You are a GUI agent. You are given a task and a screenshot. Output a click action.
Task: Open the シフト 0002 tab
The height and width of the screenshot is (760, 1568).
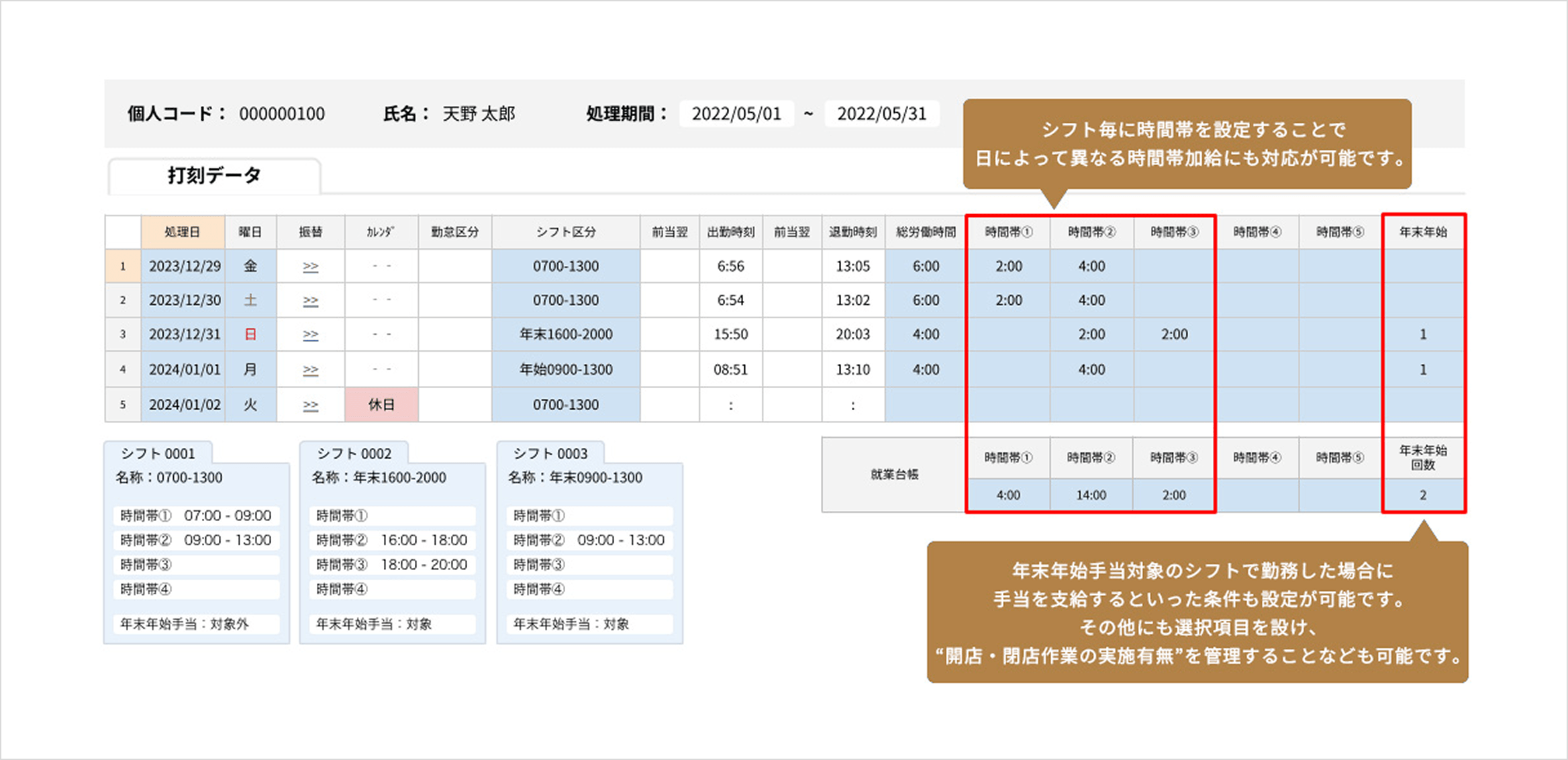click(354, 453)
